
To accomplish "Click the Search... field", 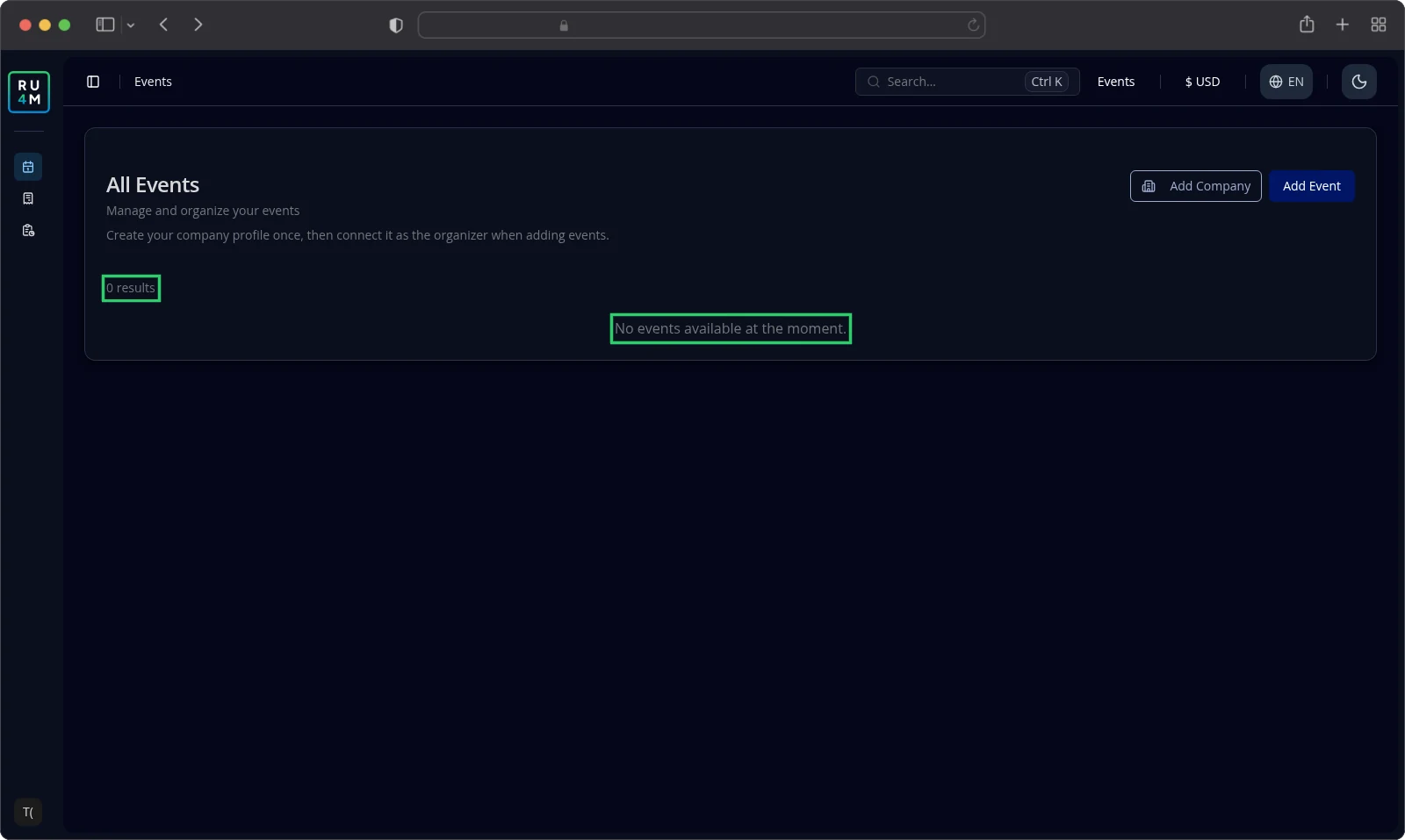I will point(967,82).
